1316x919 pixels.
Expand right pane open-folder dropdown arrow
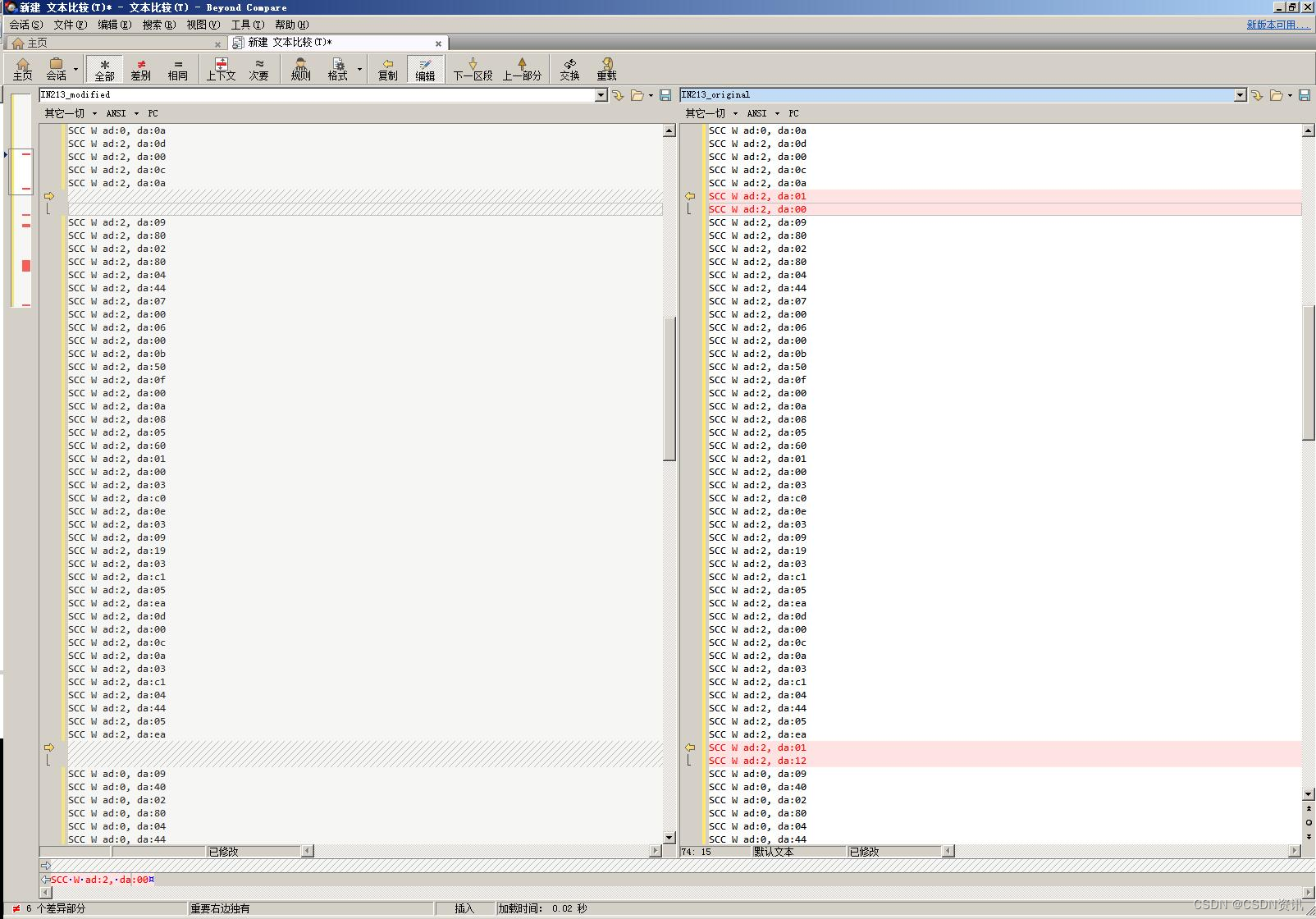(x=1290, y=95)
